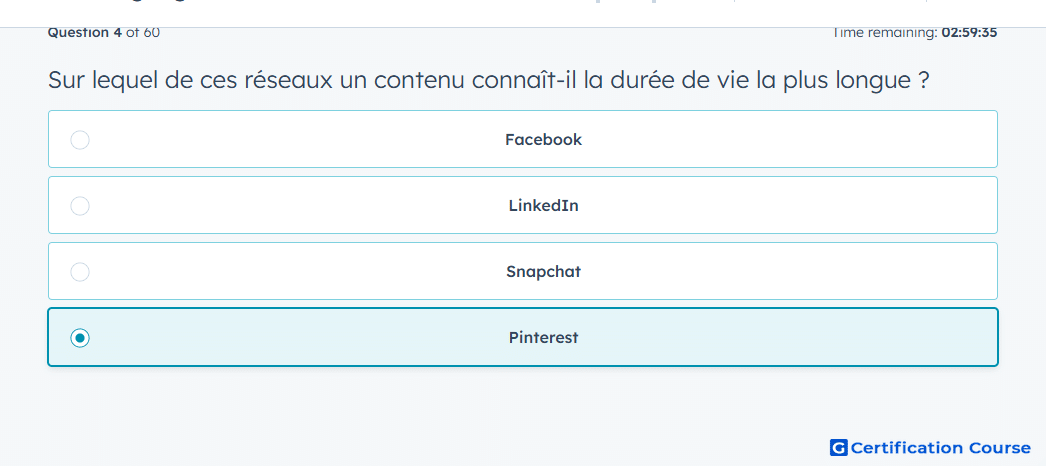Screen dimensions: 1046x466
Task: Click the "LinkedIn" answer label text
Action: point(543,206)
